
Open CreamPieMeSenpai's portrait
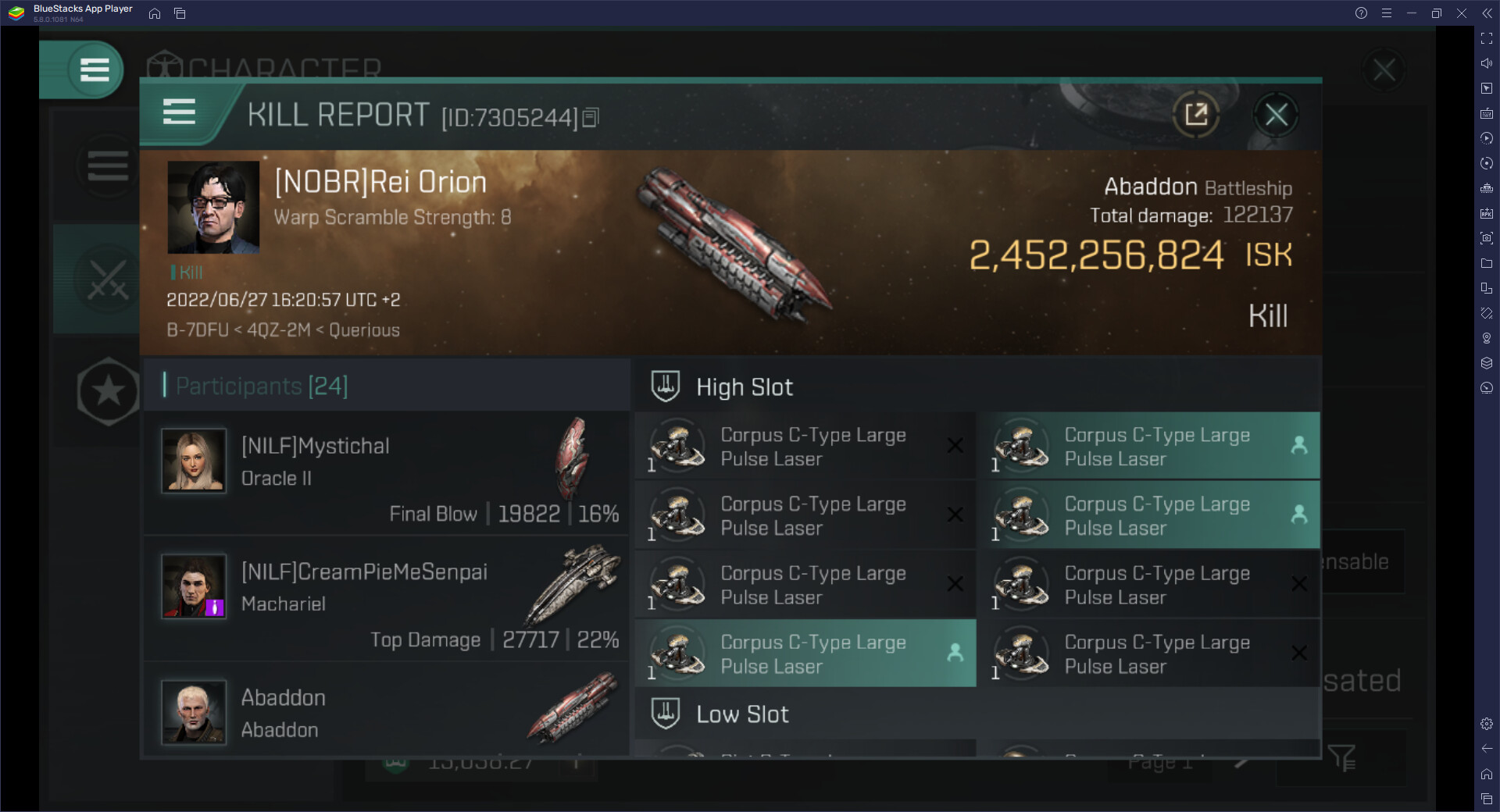[194, 586]
